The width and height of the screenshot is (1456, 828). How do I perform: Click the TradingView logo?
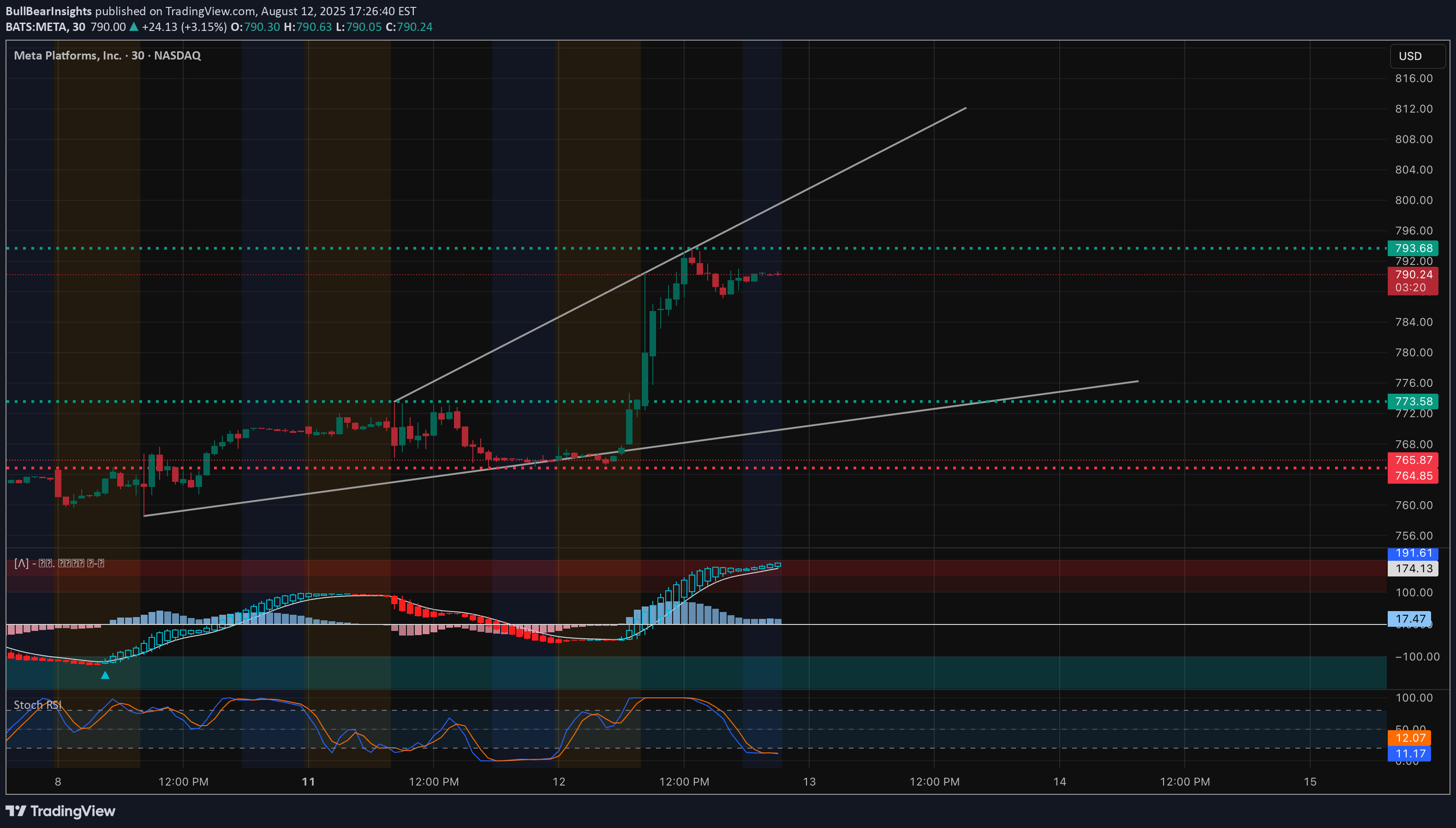61,811
